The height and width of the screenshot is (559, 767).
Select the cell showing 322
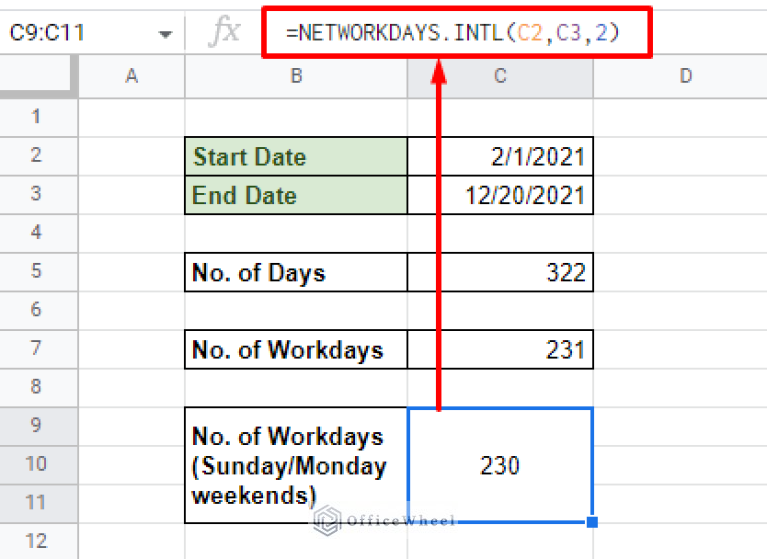500,272
